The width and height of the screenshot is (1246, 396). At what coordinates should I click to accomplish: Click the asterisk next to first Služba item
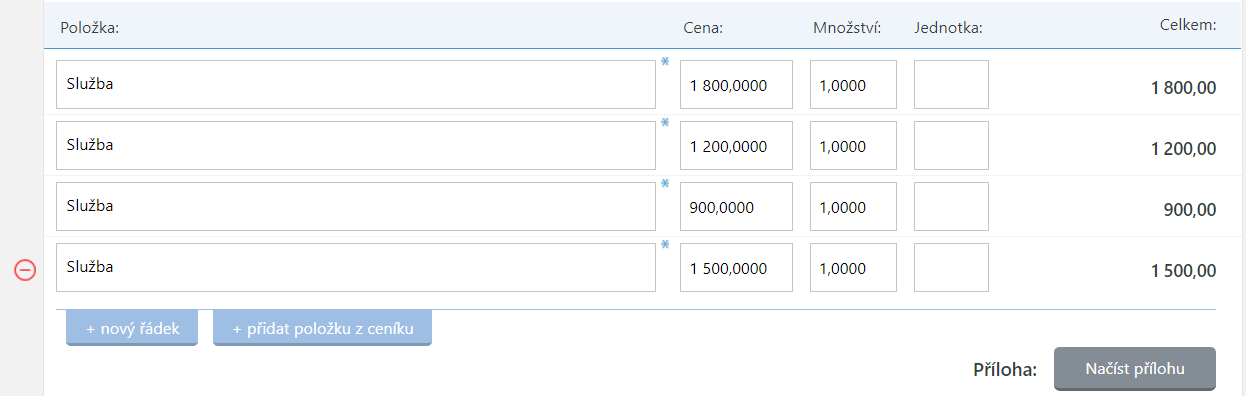[665, 62]
